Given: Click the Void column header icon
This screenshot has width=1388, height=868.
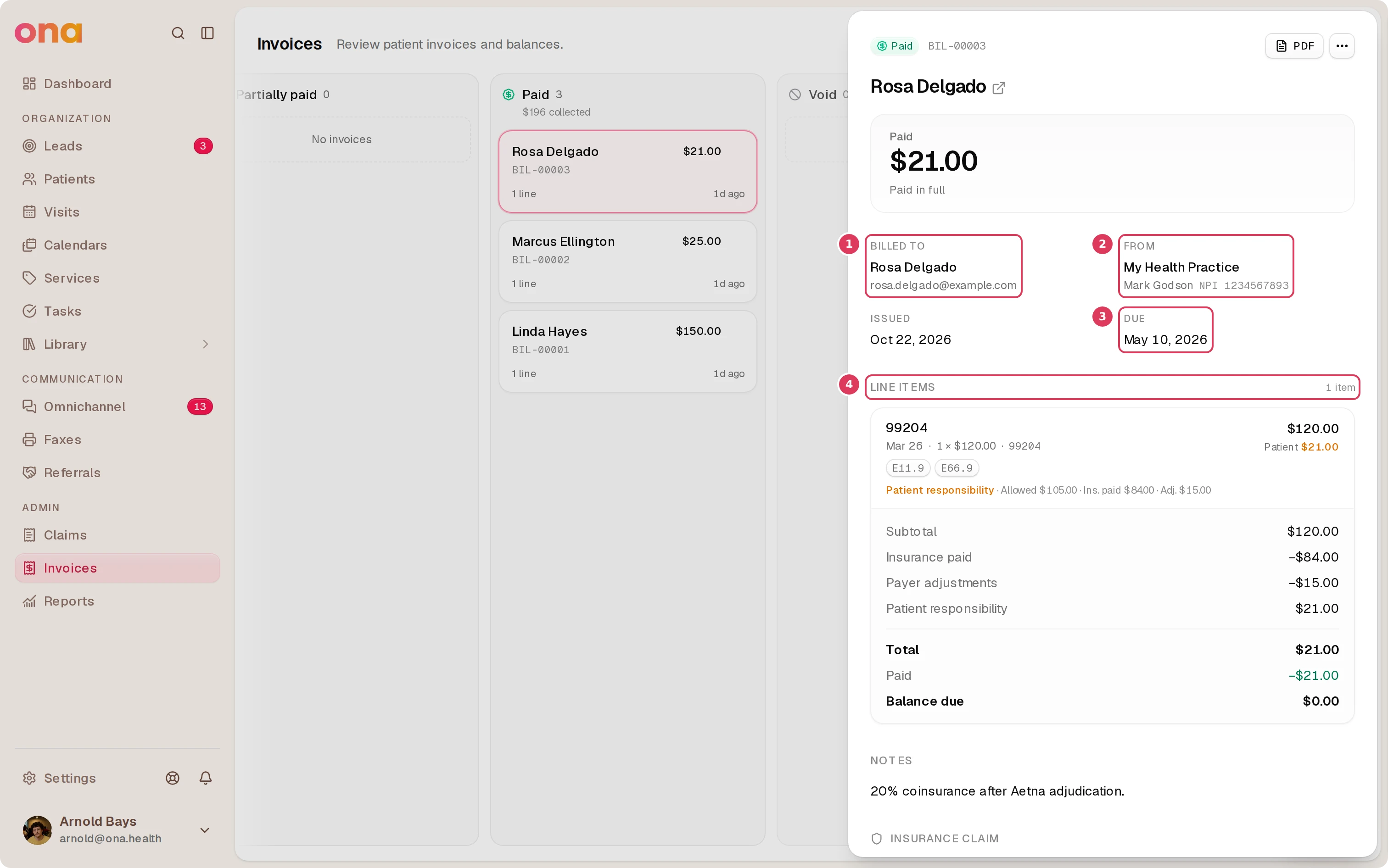Looking at the screenshot, I should 795,95.
